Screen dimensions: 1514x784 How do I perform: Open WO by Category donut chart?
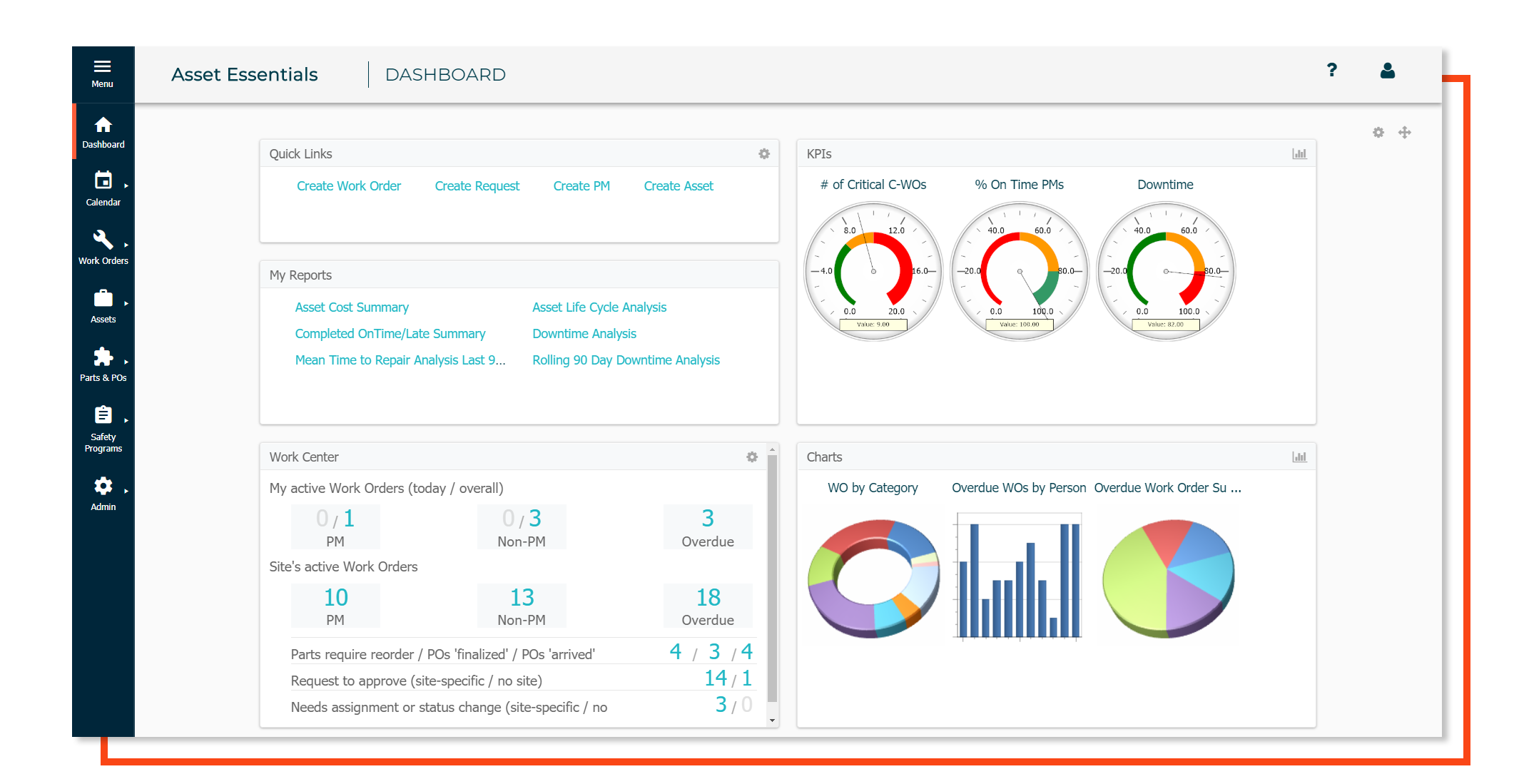click(x=873, y=578)
